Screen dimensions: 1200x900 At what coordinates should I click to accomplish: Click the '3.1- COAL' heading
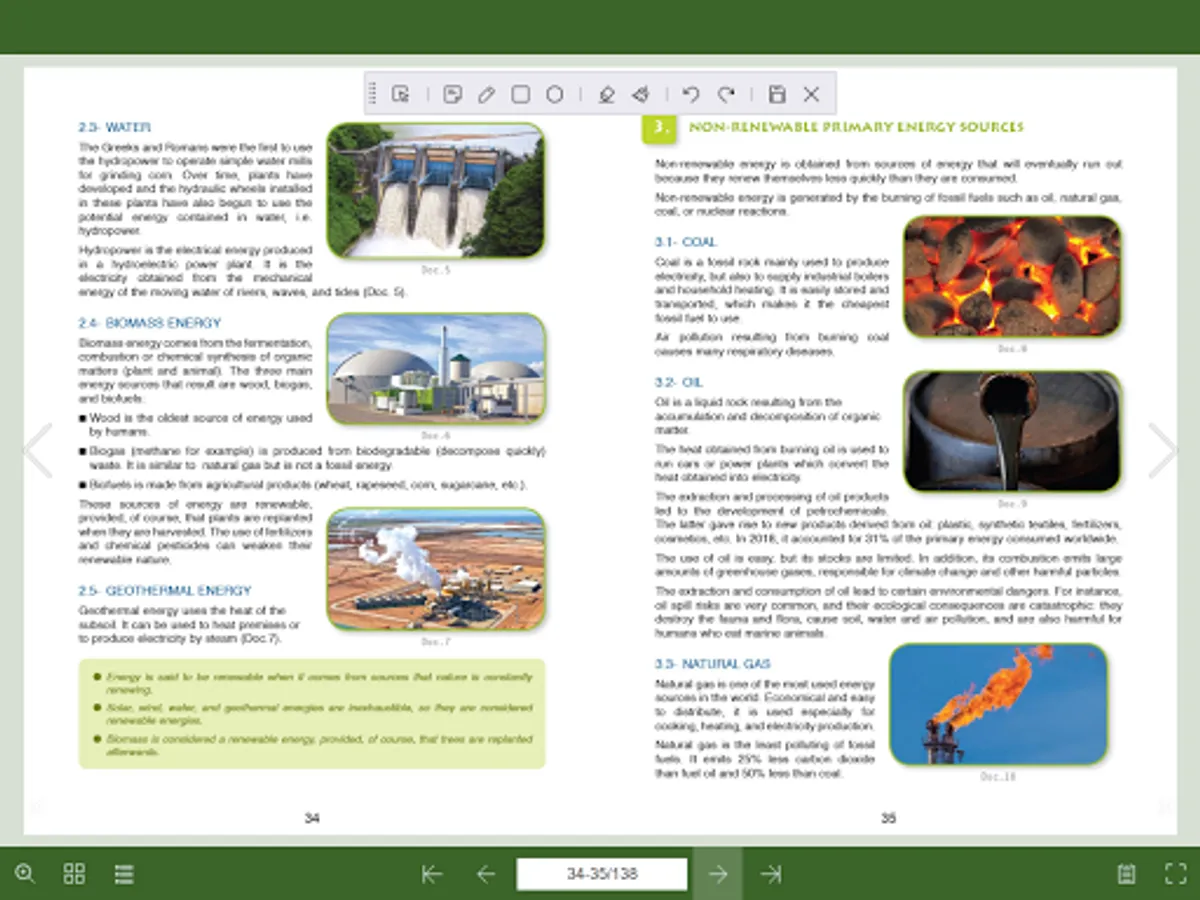point(686,242)
